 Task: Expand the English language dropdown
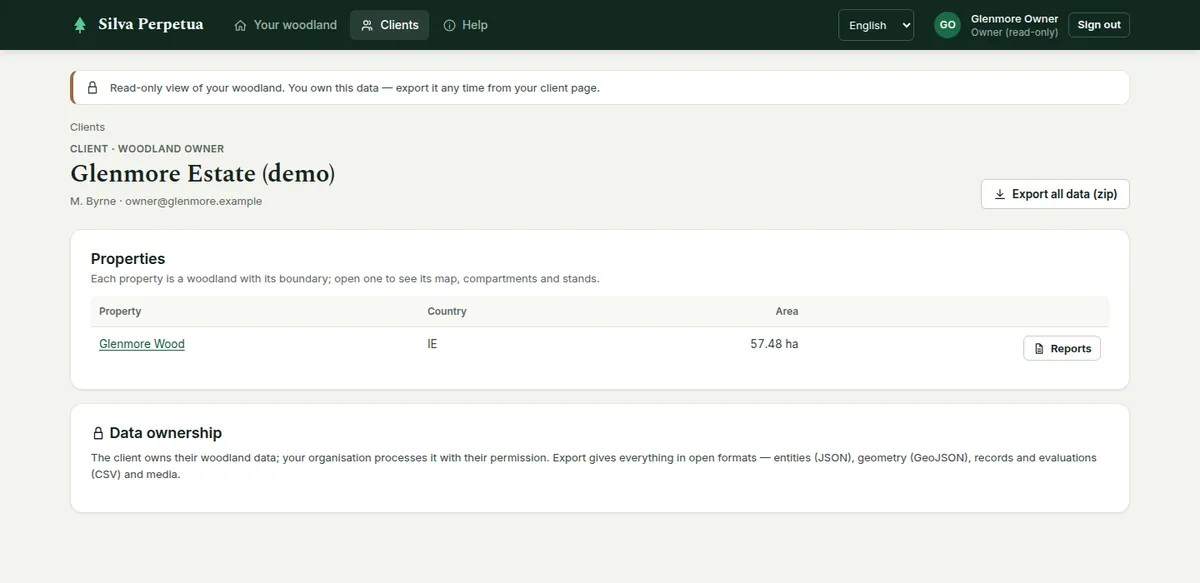(x=876, y=25)
